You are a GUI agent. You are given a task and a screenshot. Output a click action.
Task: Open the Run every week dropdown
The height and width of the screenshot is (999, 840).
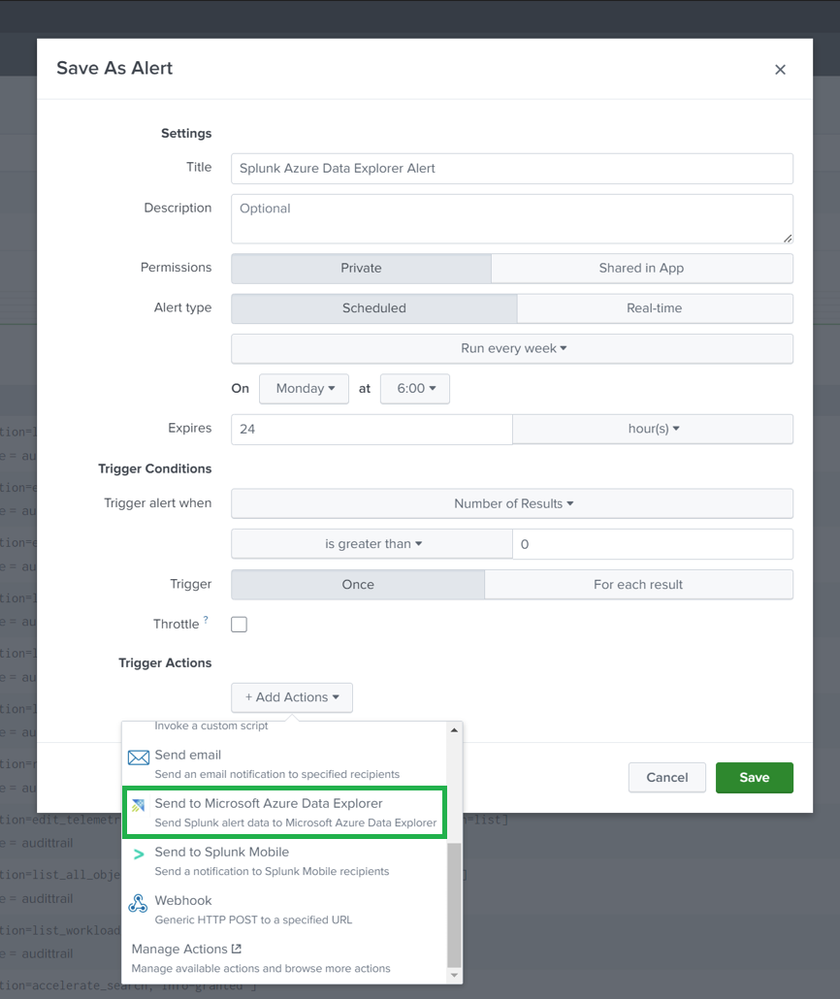[x=512, y=349]
